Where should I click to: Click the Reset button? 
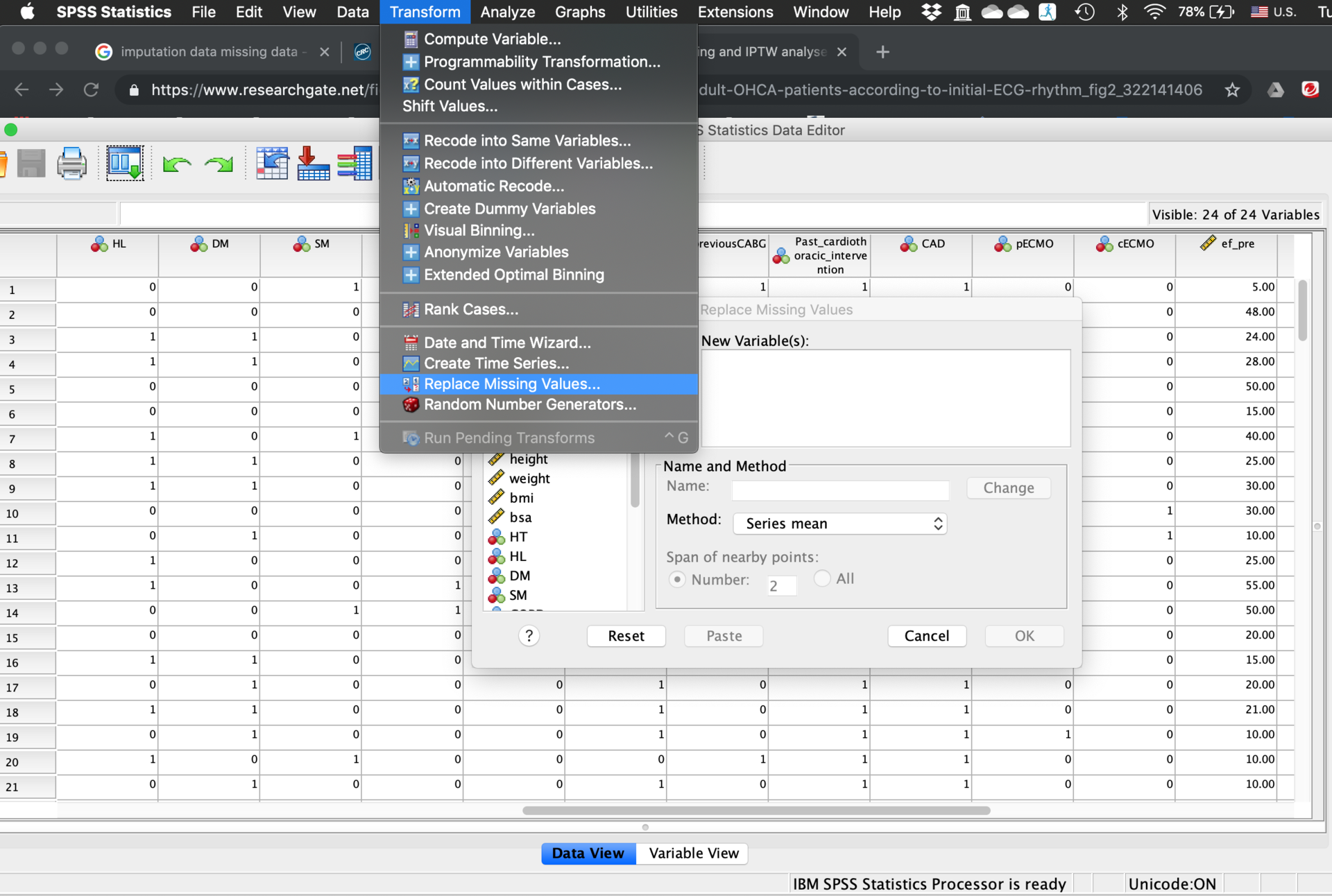(x=626, y=636)
